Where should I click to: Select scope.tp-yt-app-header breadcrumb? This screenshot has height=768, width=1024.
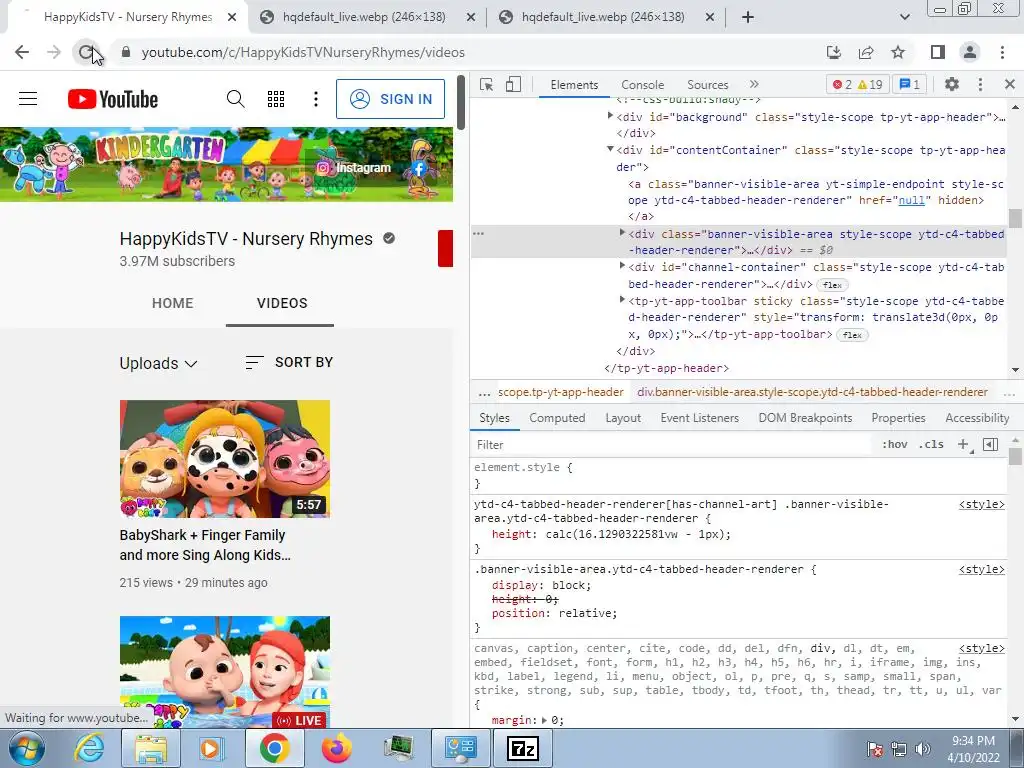pyautogui.click(x=560, y=392)
